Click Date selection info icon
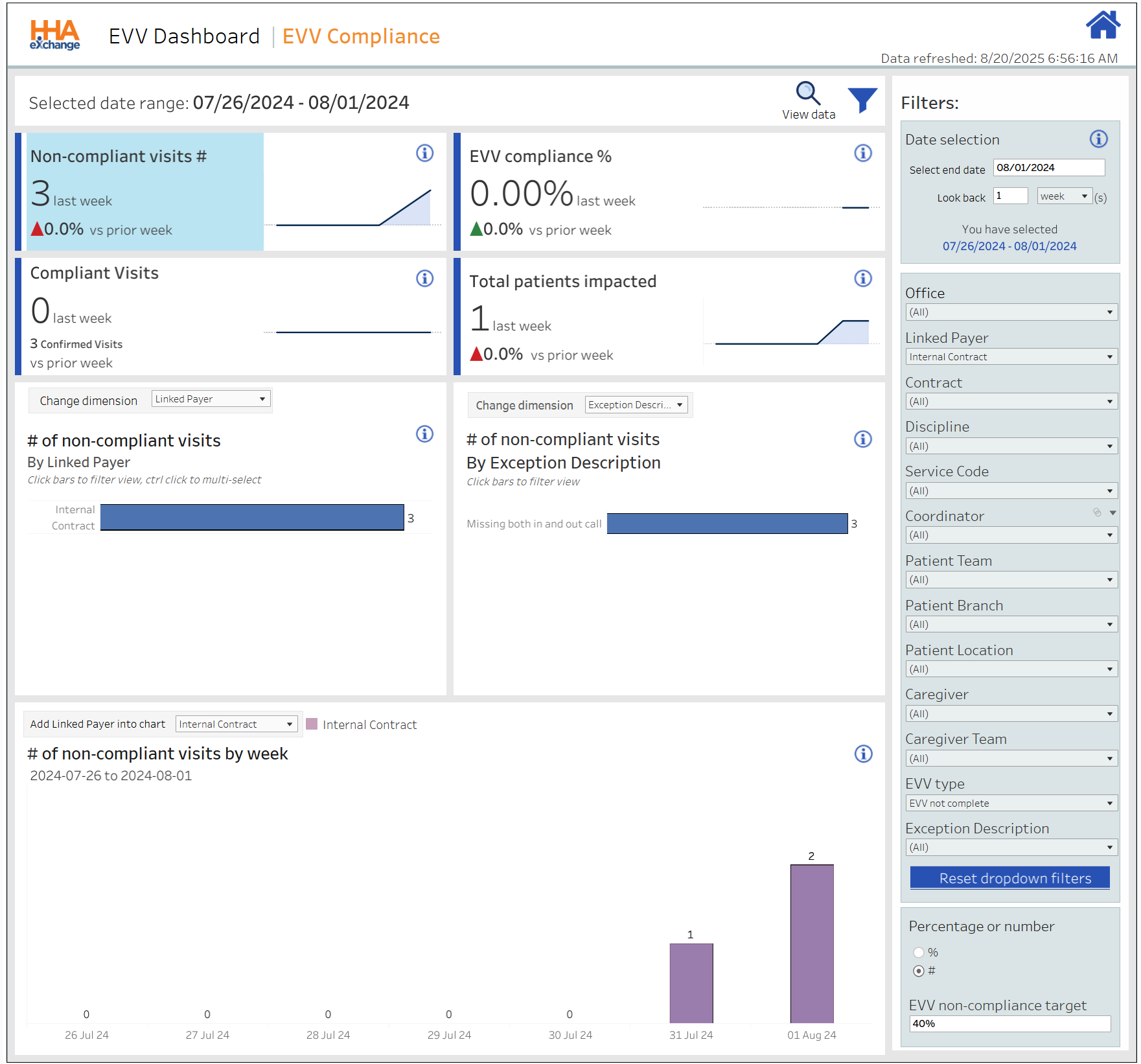1141x1064 pixels. (1098, 139)
